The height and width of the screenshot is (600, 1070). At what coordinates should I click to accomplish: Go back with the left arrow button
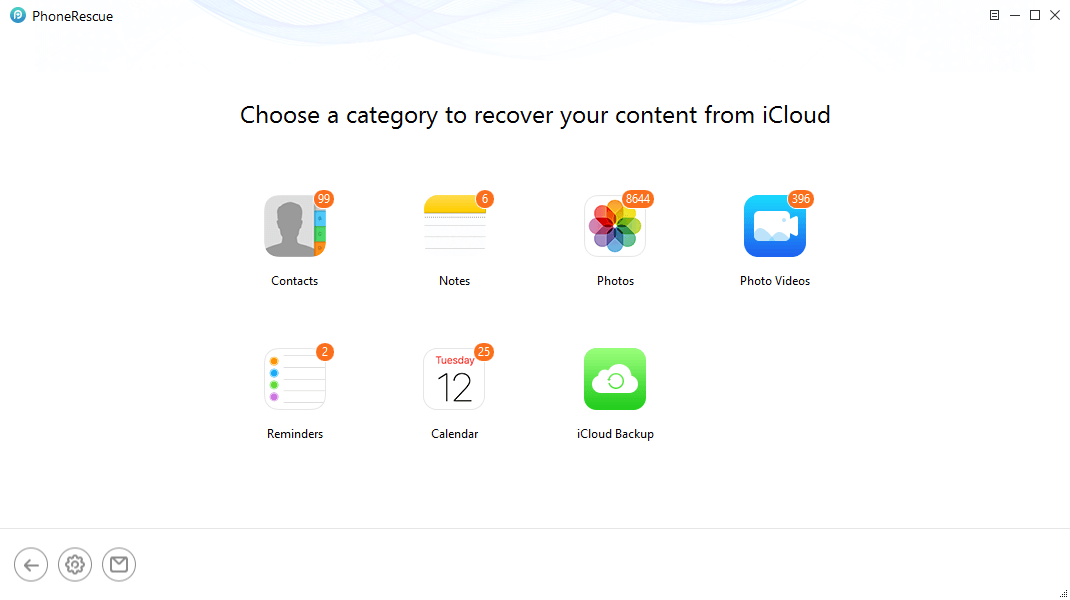31,565
